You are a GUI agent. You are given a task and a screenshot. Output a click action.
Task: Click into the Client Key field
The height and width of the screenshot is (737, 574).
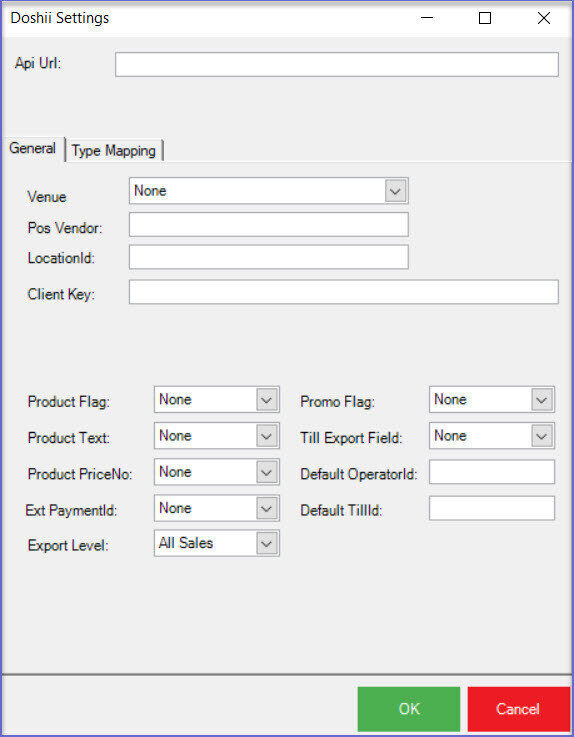coord(344,292)
